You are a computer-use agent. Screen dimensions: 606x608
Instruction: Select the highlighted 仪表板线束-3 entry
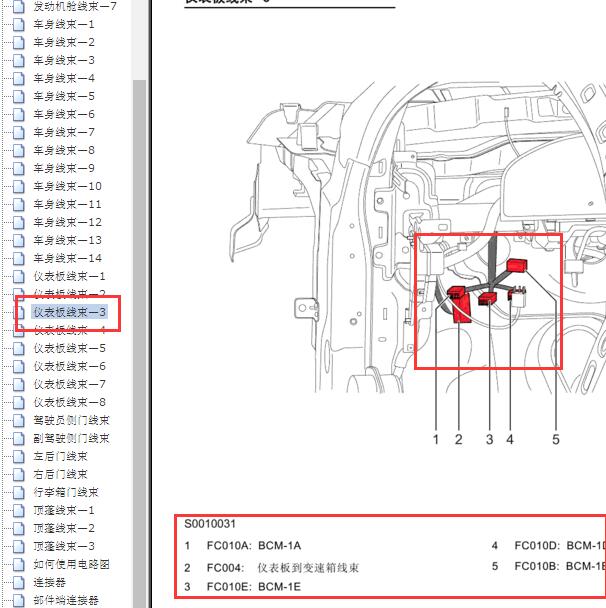[x=69, y=312]
